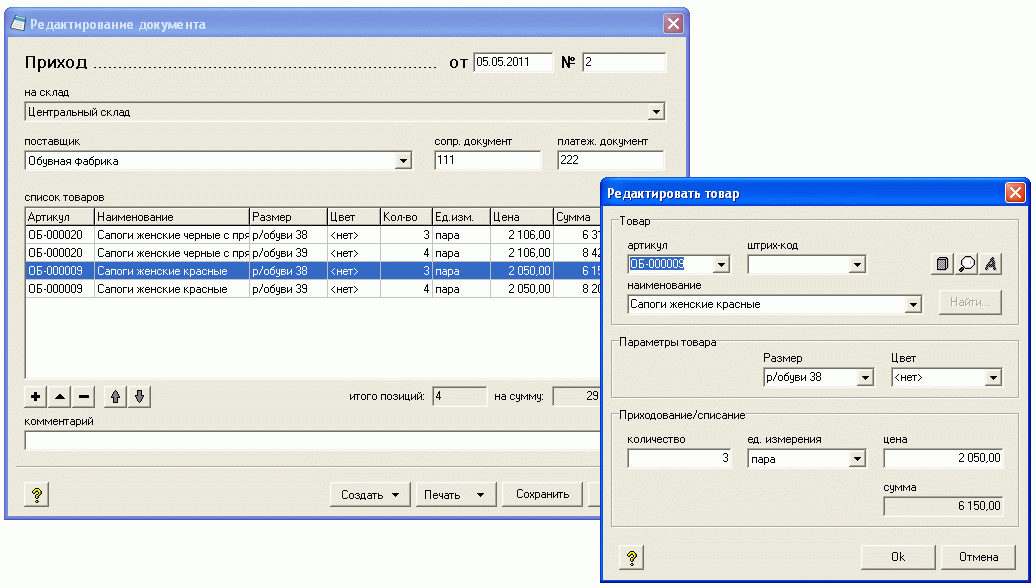
Task: Open the Создать dropdown button
Action: pos(370,494)
